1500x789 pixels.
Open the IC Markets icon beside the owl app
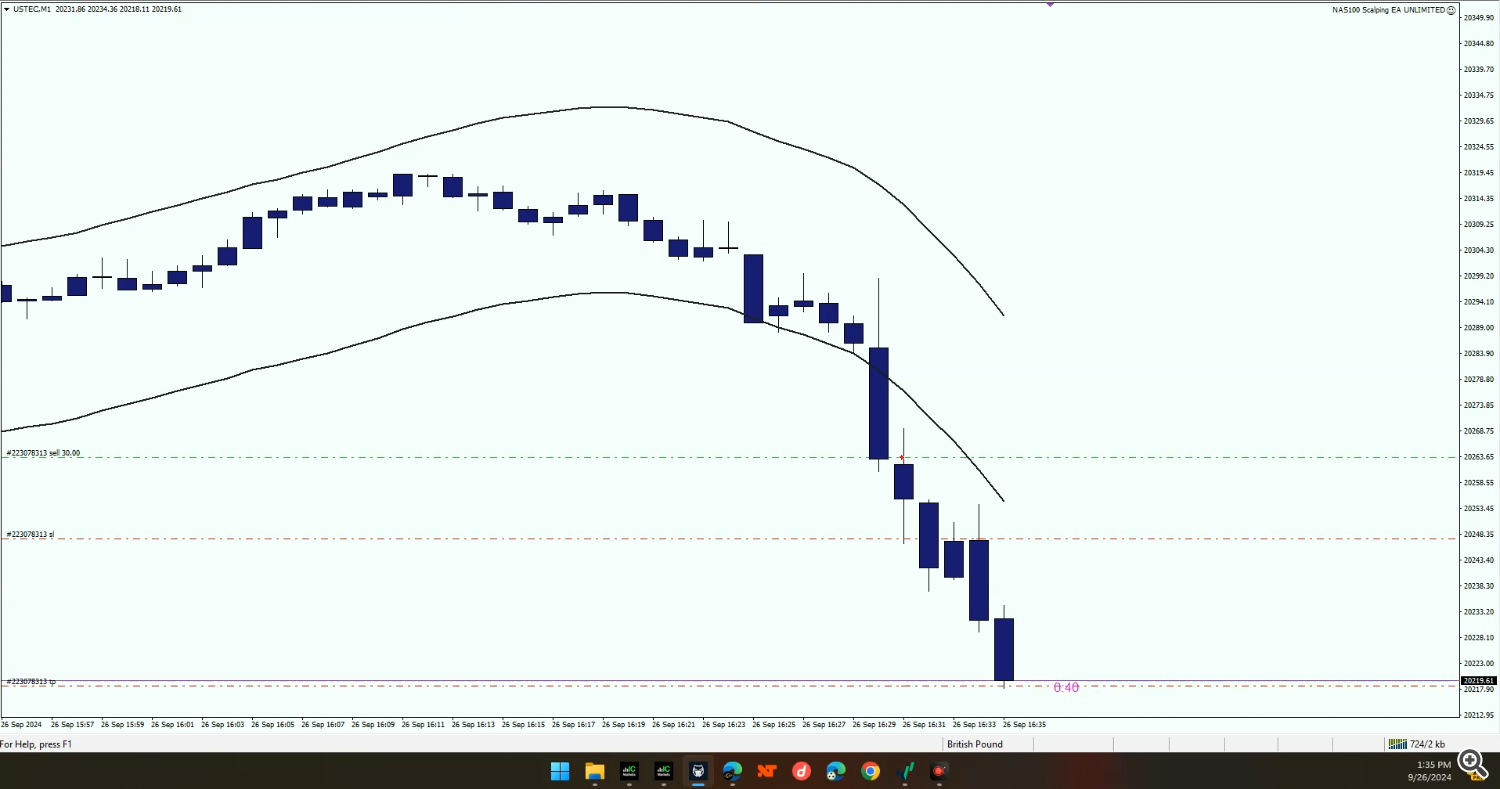[x=663, y=771]
